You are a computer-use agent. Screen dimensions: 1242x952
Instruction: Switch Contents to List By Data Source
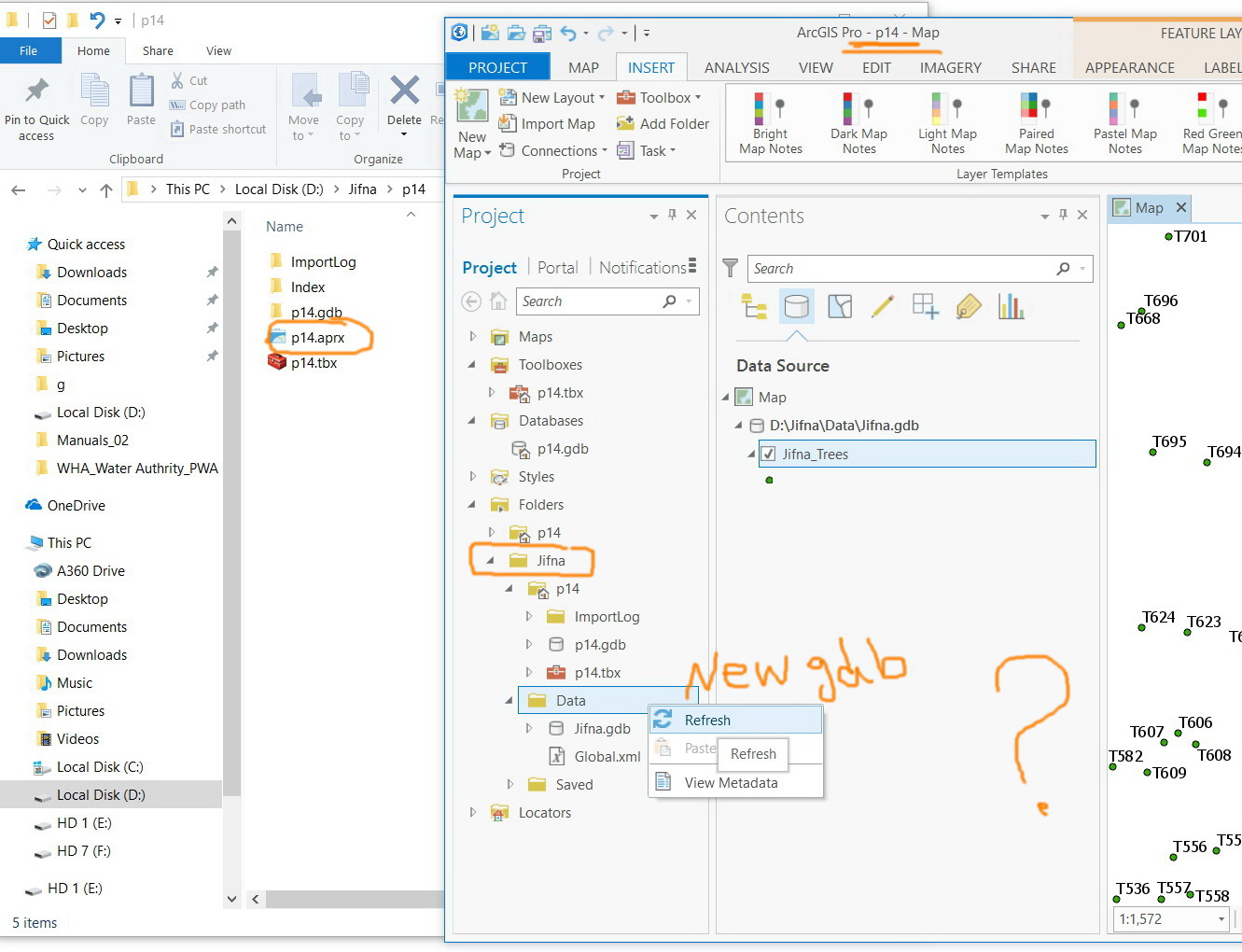coord(797,306)
